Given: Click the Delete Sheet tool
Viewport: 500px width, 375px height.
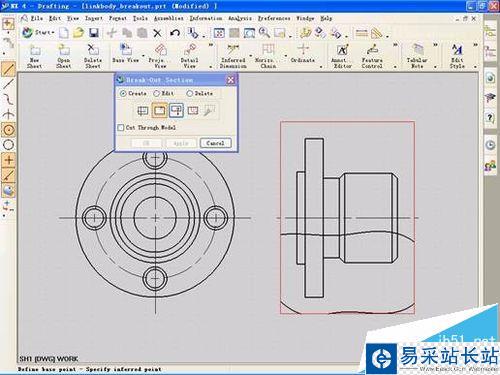Looking at the screenshot, I should 93,57.
